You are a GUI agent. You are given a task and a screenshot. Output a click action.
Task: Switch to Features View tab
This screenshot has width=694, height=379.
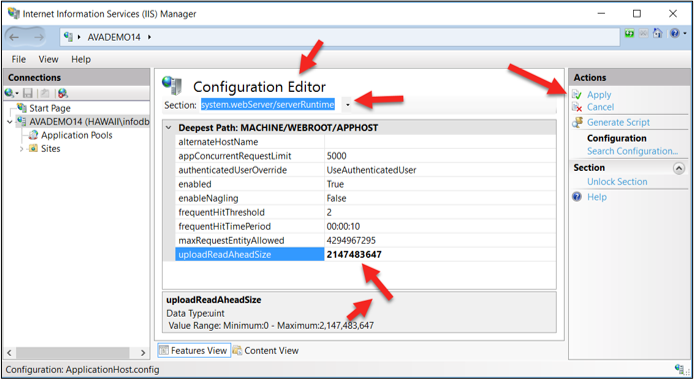pyautogui.click(x=194, y=350)
